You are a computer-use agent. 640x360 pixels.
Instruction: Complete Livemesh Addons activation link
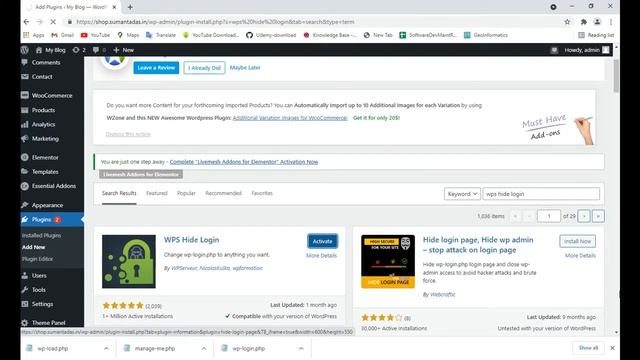pyautogui.click(x=244, y=162)
